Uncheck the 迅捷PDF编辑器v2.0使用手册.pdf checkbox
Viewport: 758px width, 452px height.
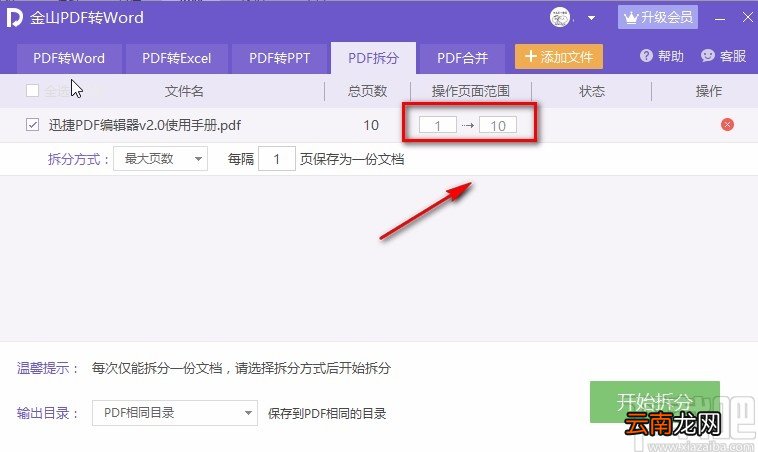coord(32,125)
